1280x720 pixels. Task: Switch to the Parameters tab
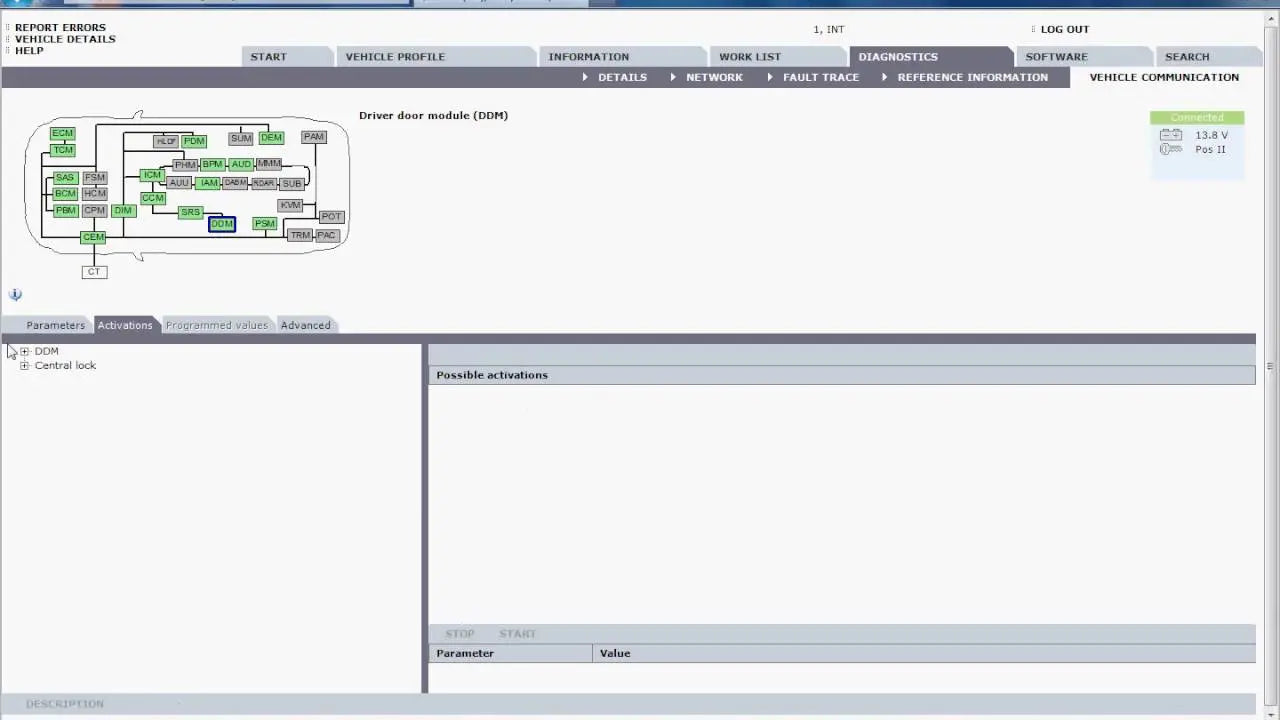click(55, 325)
